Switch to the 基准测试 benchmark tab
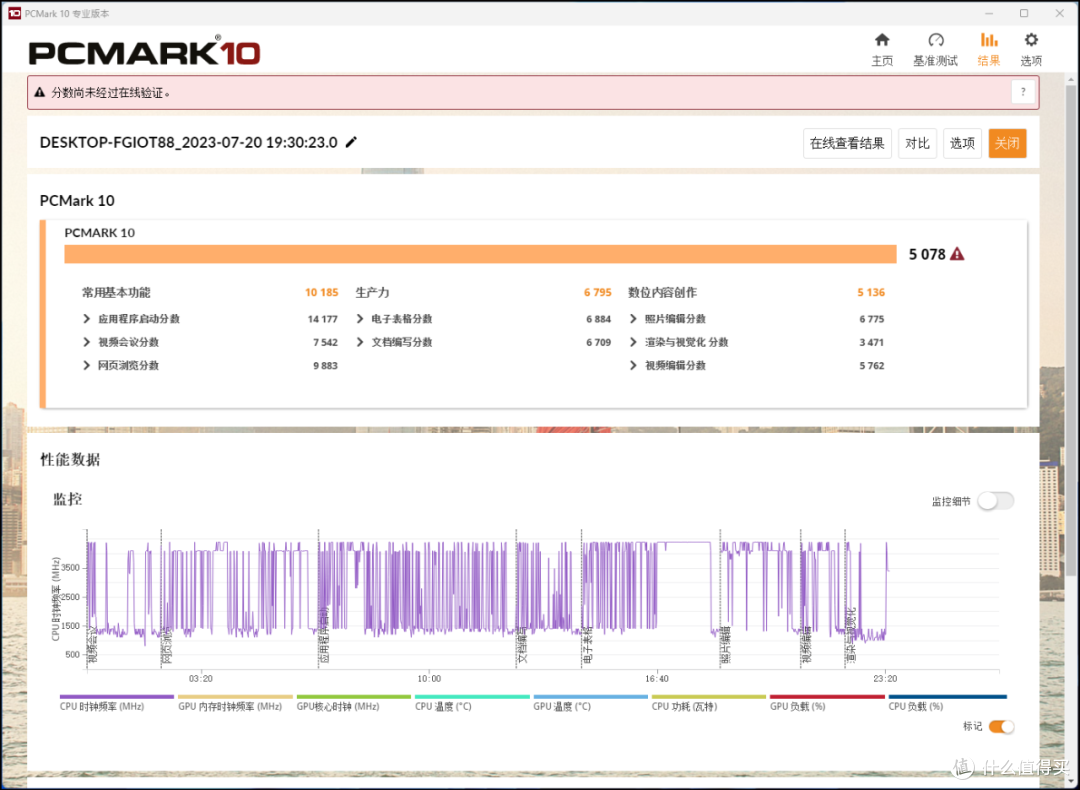This screenshot has height=790, width=1080. point(935,50)
